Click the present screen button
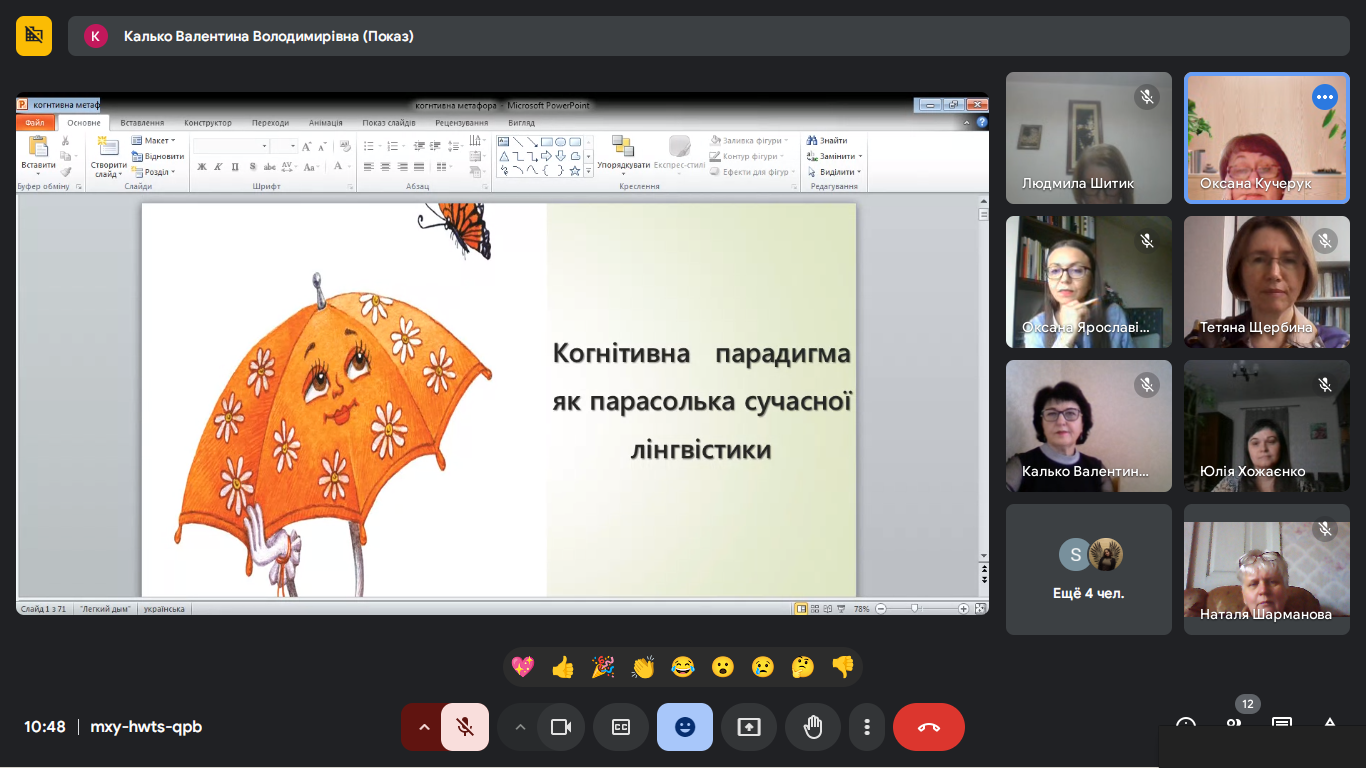The height and width of the screenshot is (768, 1366). pyautogui.click(x=749, y=727)
